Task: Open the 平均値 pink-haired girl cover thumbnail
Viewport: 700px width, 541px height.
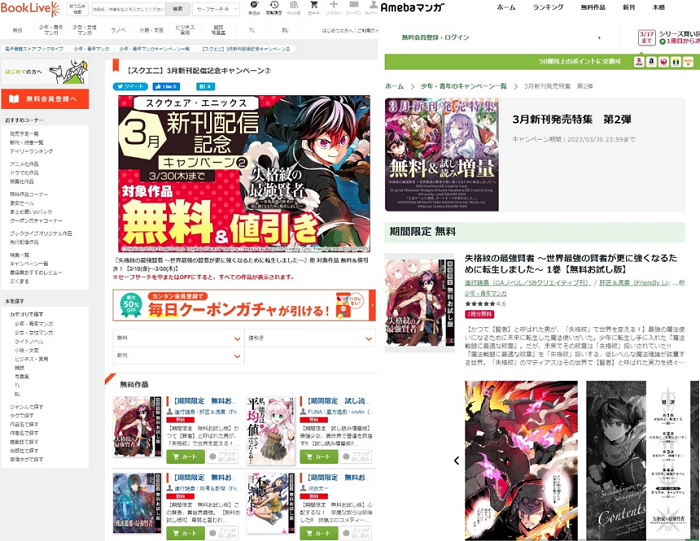Action: [x=271, y=431]
